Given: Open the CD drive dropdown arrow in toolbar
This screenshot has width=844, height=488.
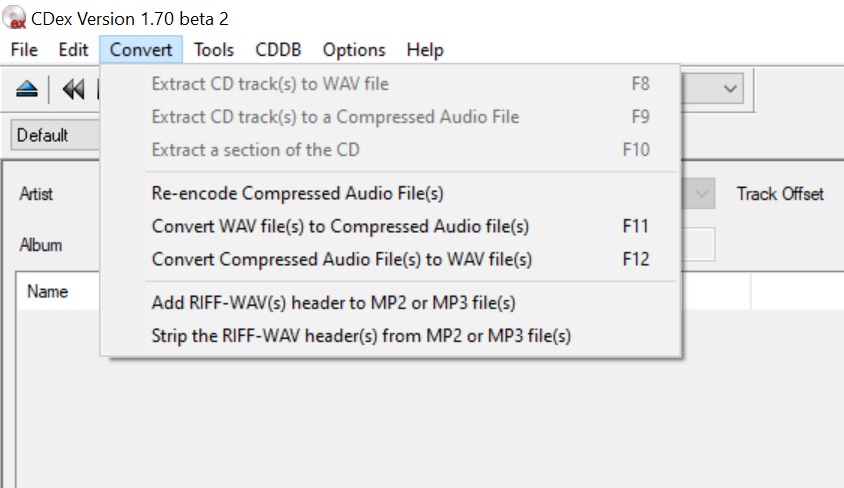Looking at the screenshot, I should pos(731,88).
